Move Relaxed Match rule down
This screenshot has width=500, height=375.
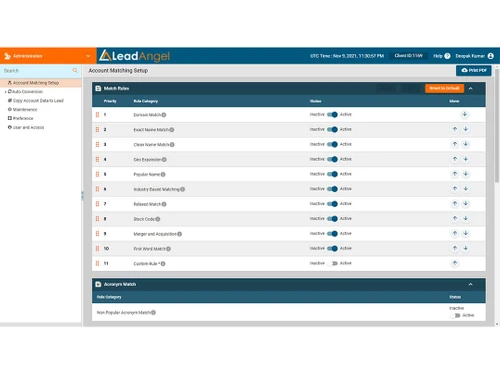(x=466, y=203)
